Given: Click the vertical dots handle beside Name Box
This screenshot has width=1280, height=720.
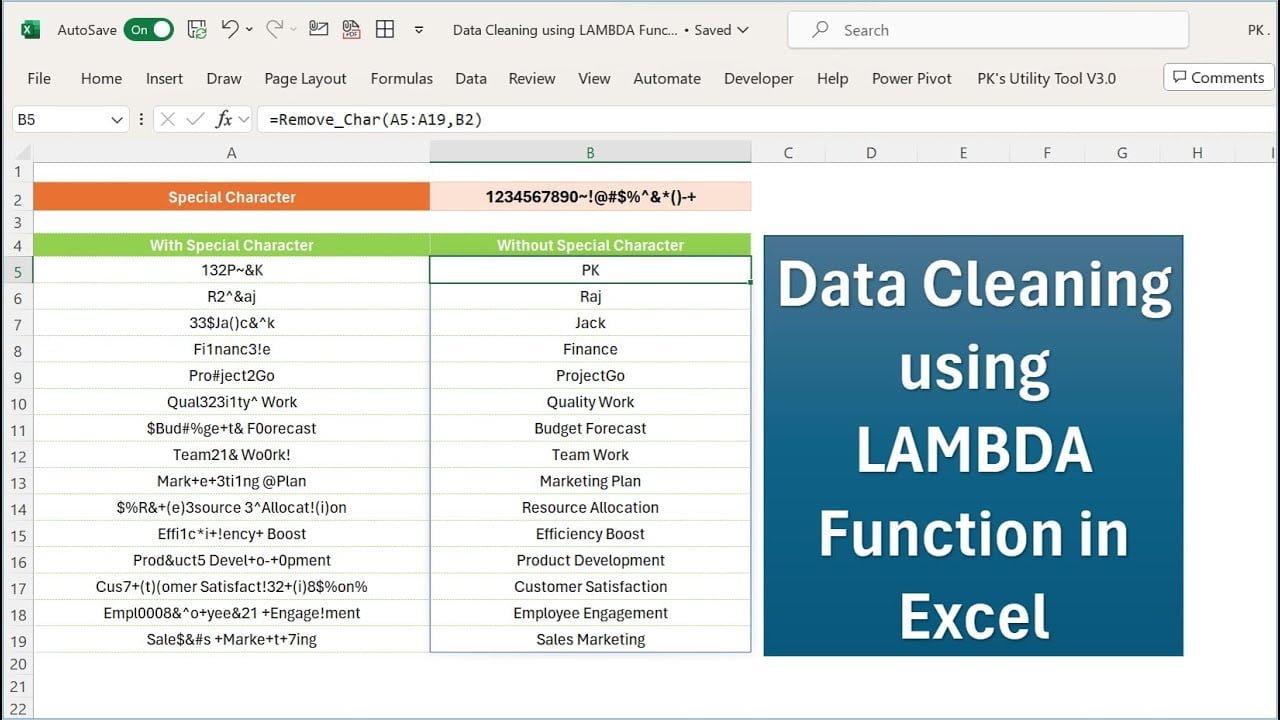Looking at the screenshot, I should tap(141, 120).
